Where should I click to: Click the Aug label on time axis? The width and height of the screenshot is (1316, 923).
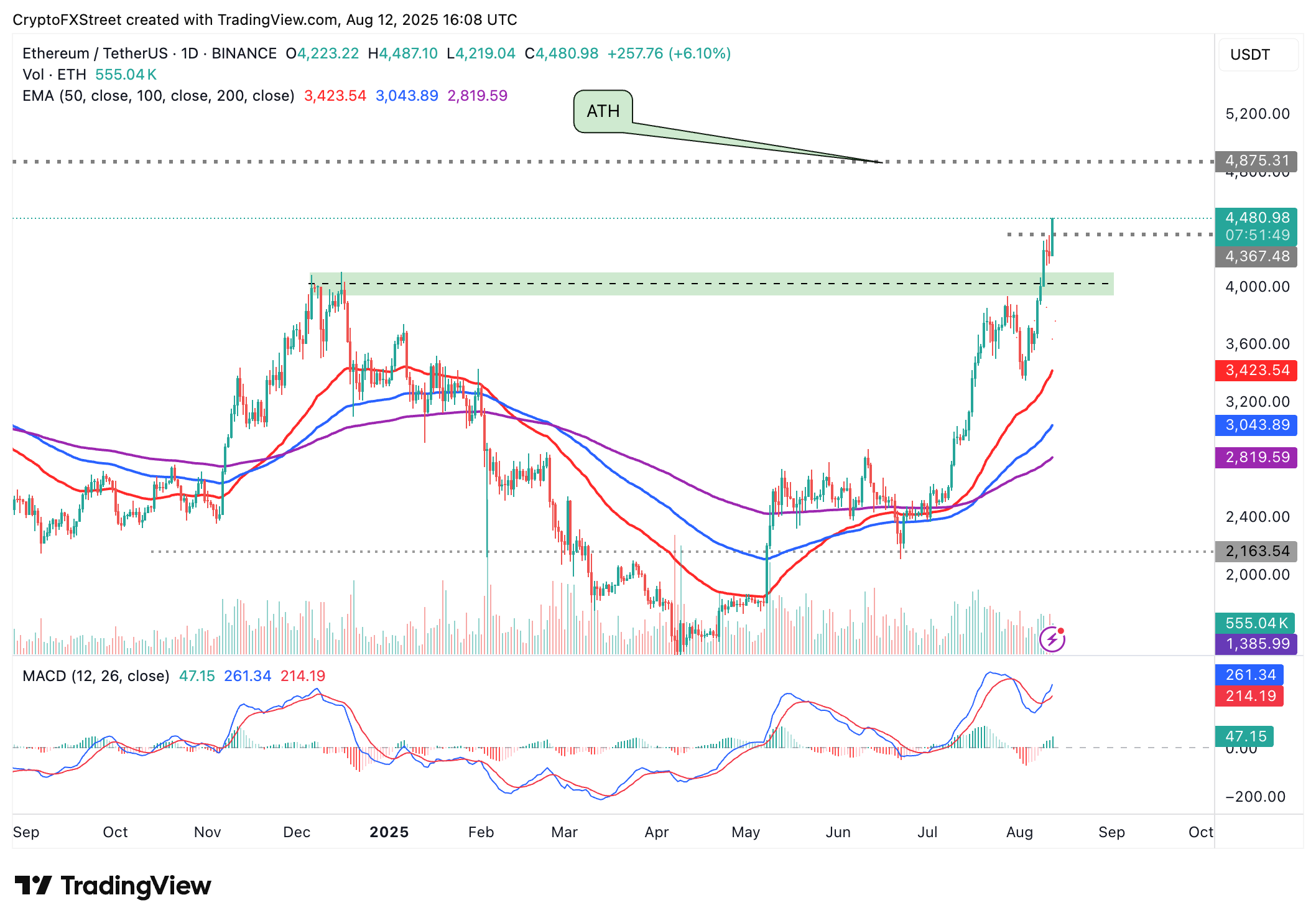[x=1019, y=832]
